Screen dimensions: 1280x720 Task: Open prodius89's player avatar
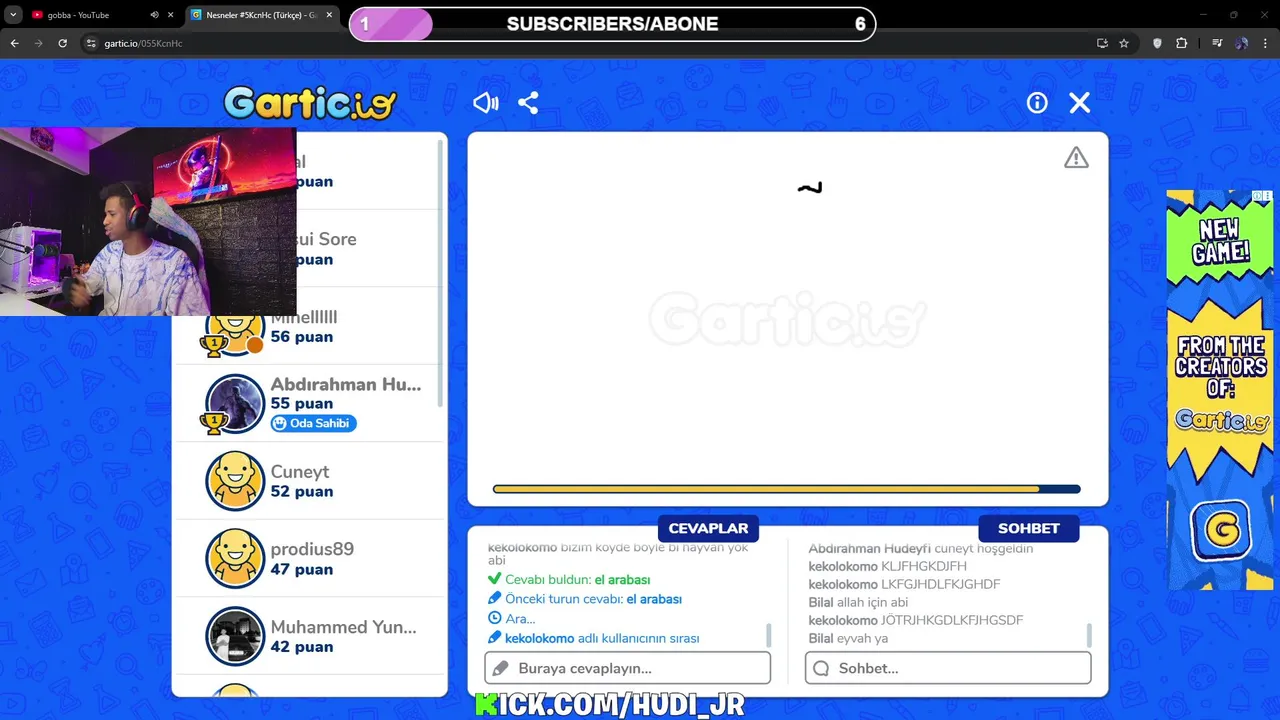tap(235, 558)
